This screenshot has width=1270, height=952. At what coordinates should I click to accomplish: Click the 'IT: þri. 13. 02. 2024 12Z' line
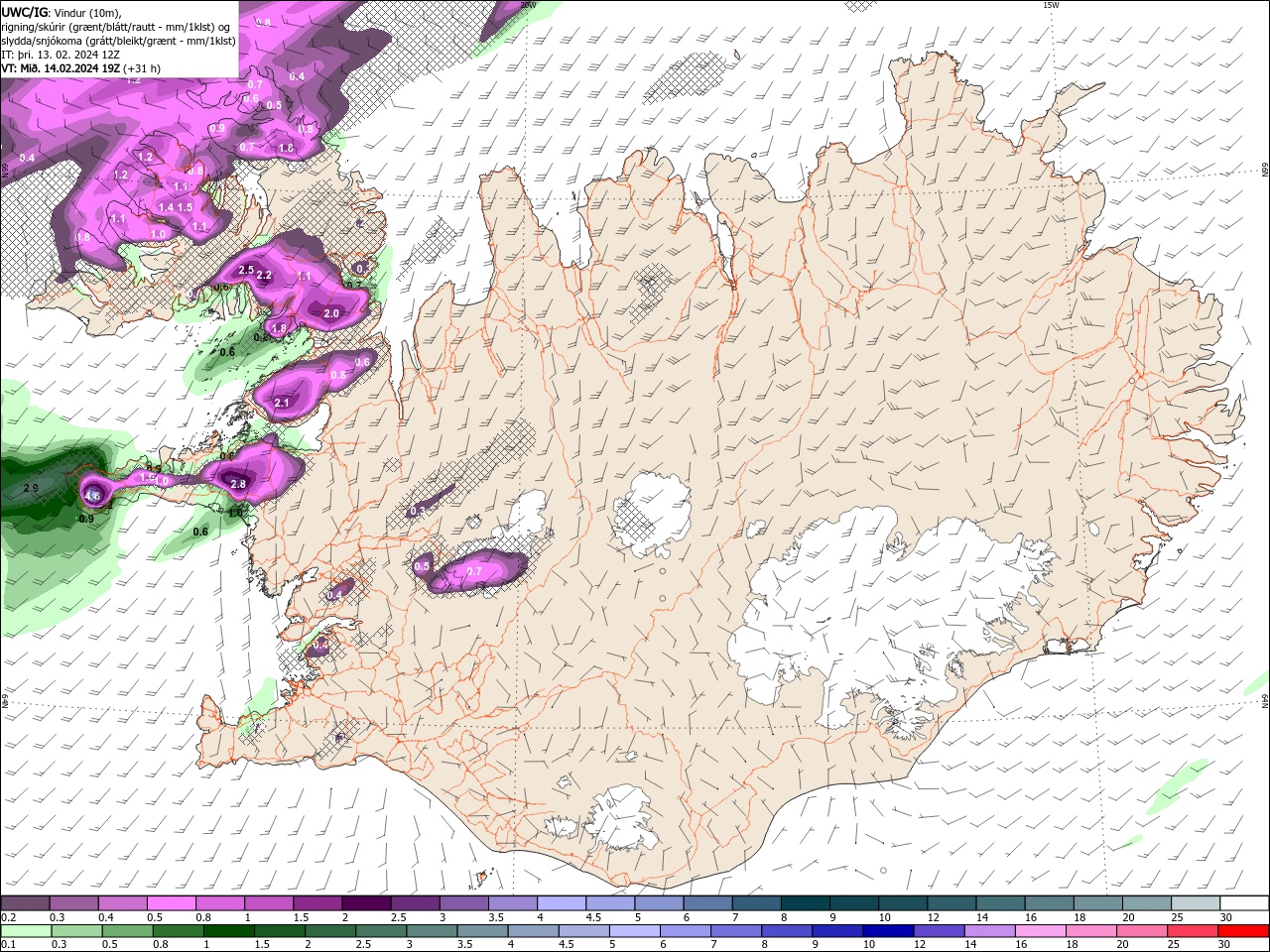coord(61,56)
